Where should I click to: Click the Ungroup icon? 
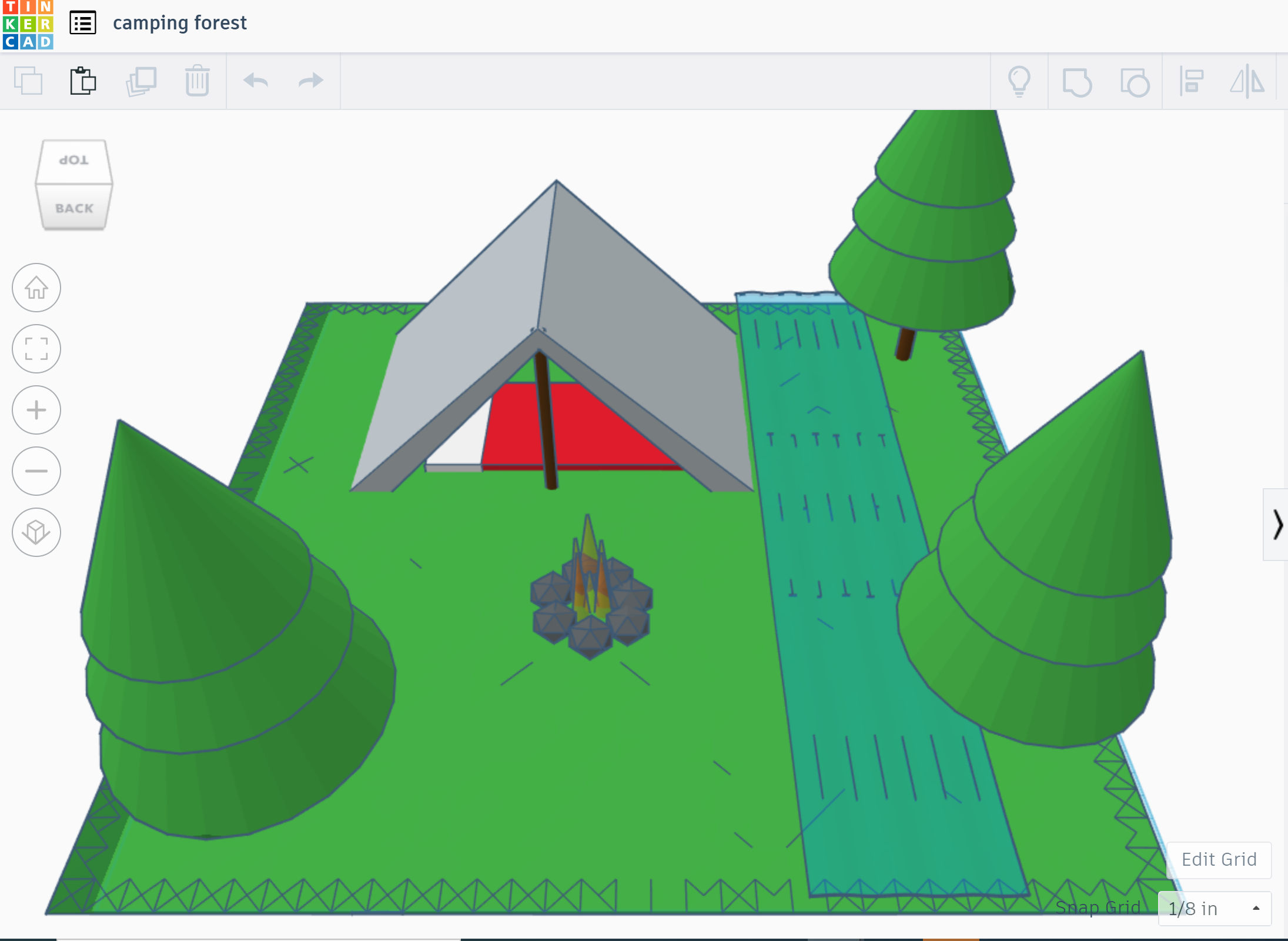click(x=1135, y=82)
